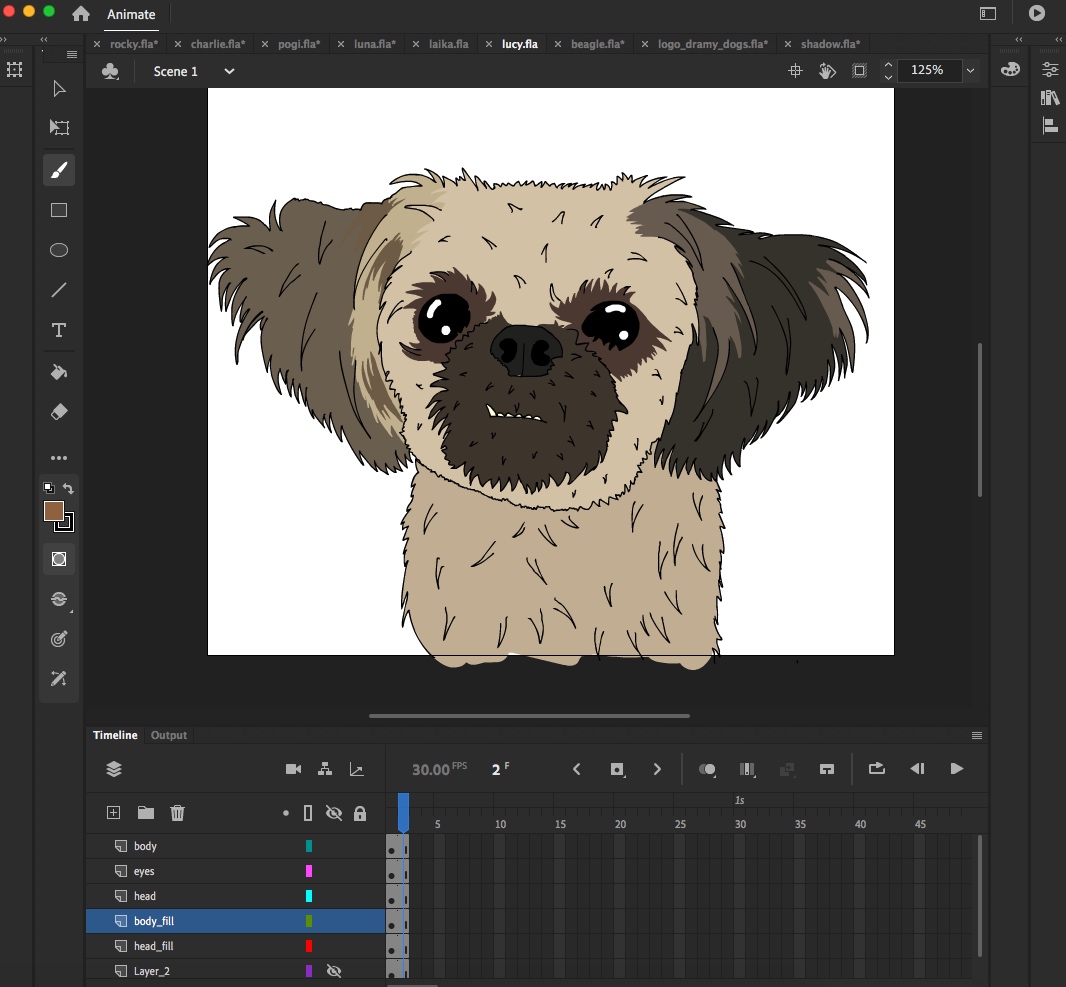Image resolution: width=1066 pixels, height=987 pixels.
Task: Expand the zoom percentage dropdown
Action: pyautogui.click(x=970, y=71)
